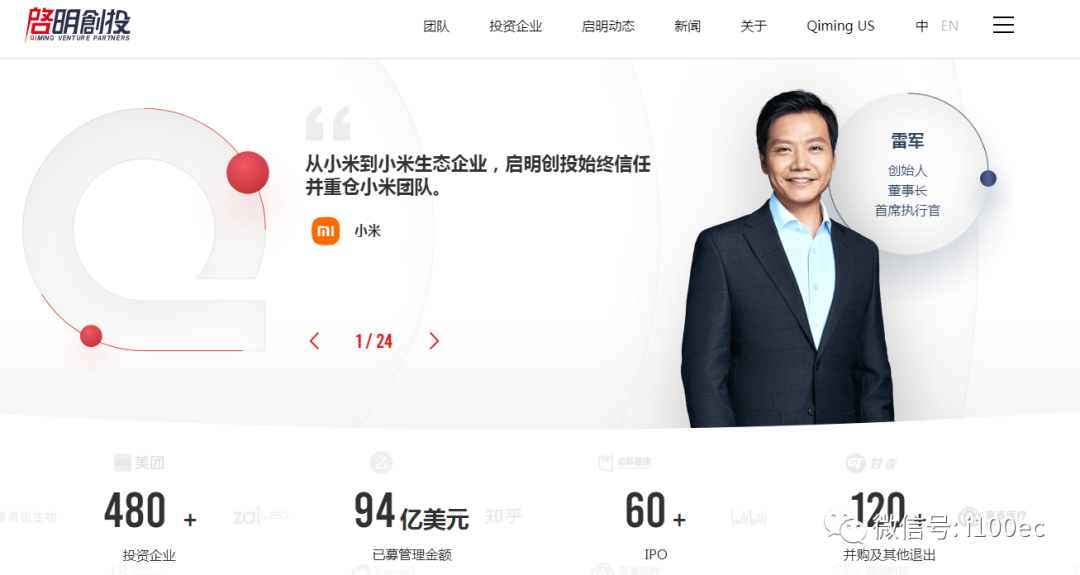Click the Qiming Venture Partners logo
This screenshot has height=575, width=1080.
(x=78, y=25)
